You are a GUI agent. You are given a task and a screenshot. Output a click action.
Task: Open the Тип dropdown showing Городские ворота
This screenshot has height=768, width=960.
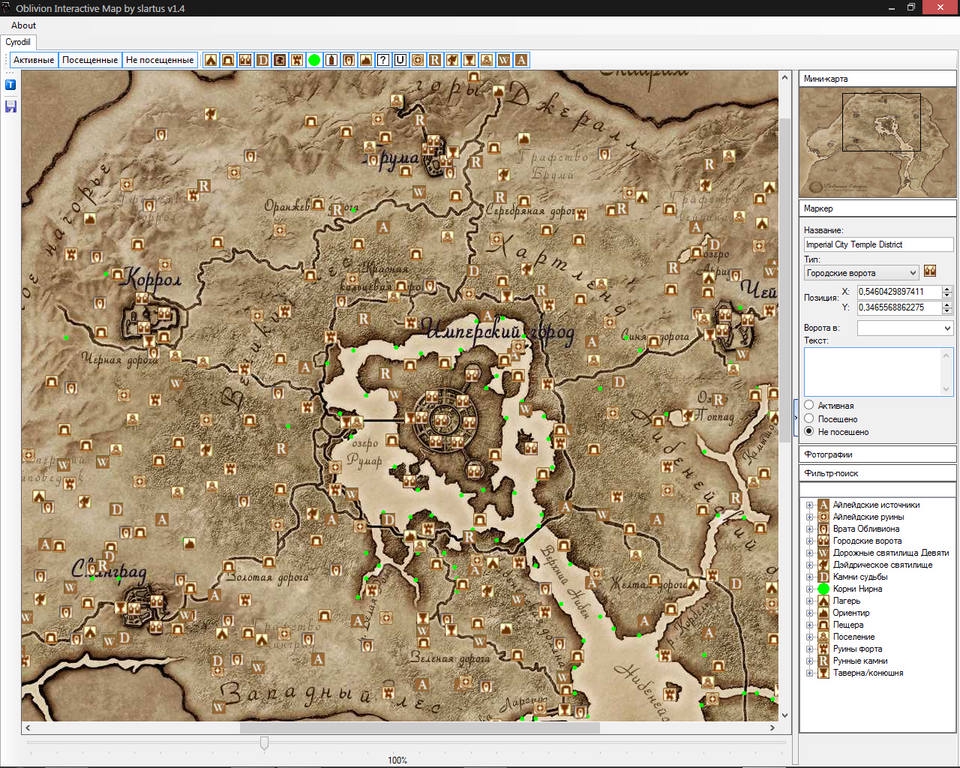tap(861, 272)
